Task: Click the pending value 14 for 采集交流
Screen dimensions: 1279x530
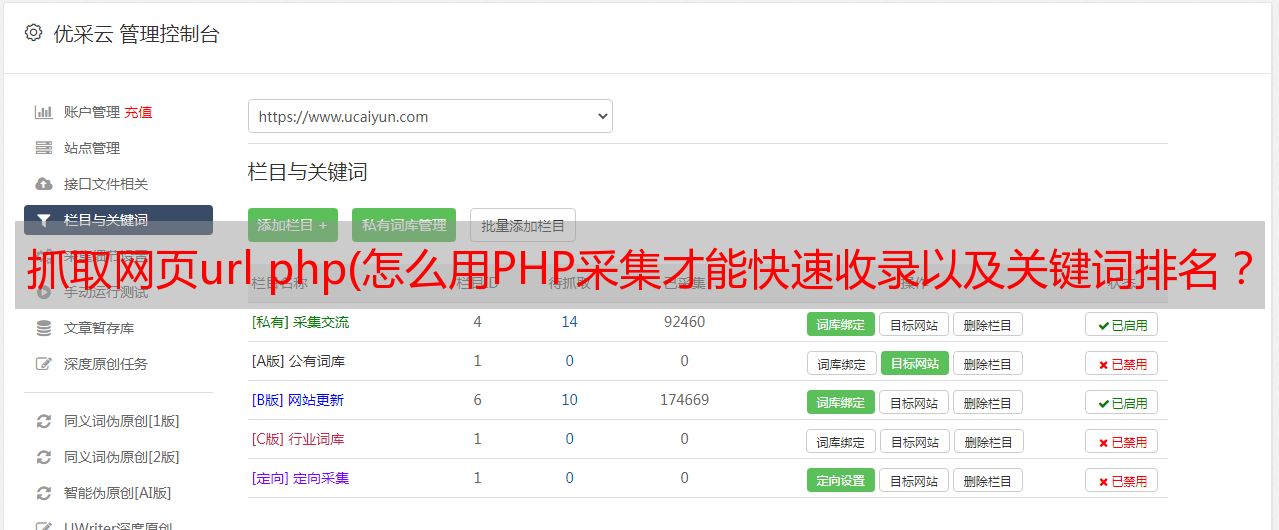Action: (570, 322)
